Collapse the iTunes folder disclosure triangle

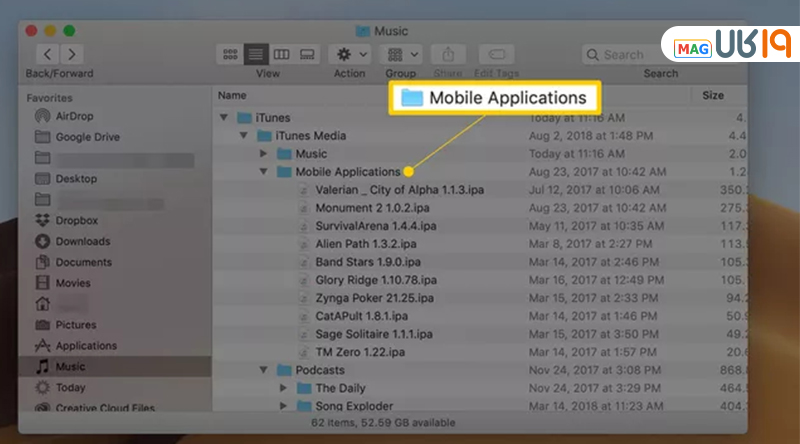pos(224,118)
